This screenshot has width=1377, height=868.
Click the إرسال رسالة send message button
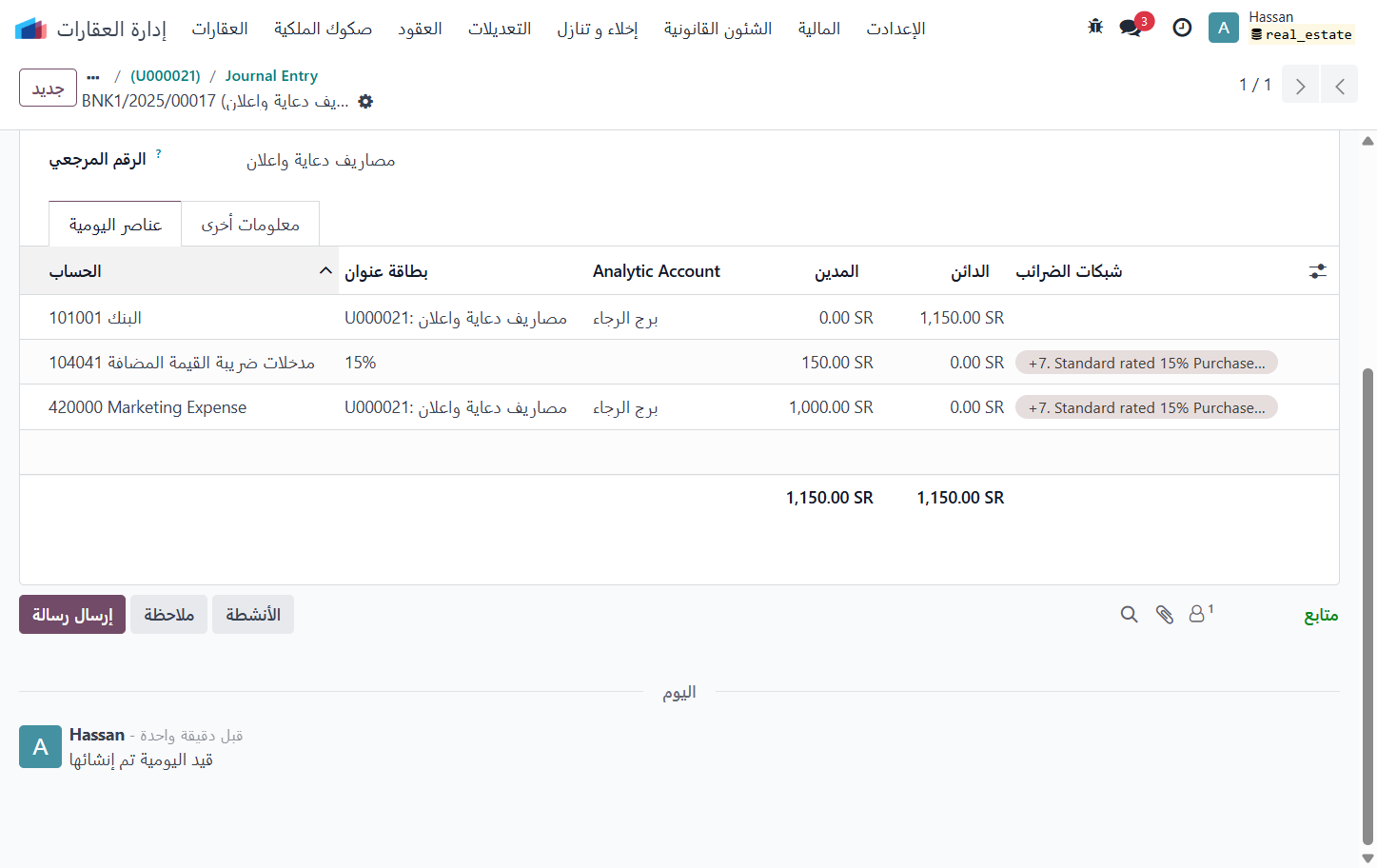click(72, 615)
